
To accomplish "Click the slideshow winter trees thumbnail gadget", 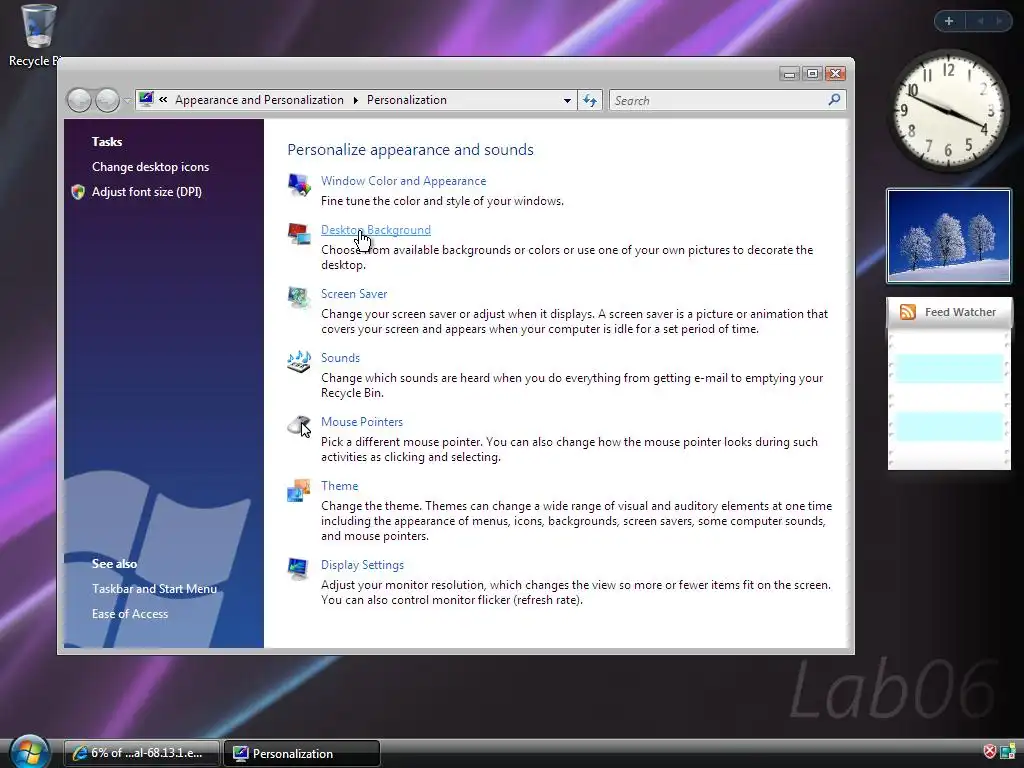I will 949,236.
